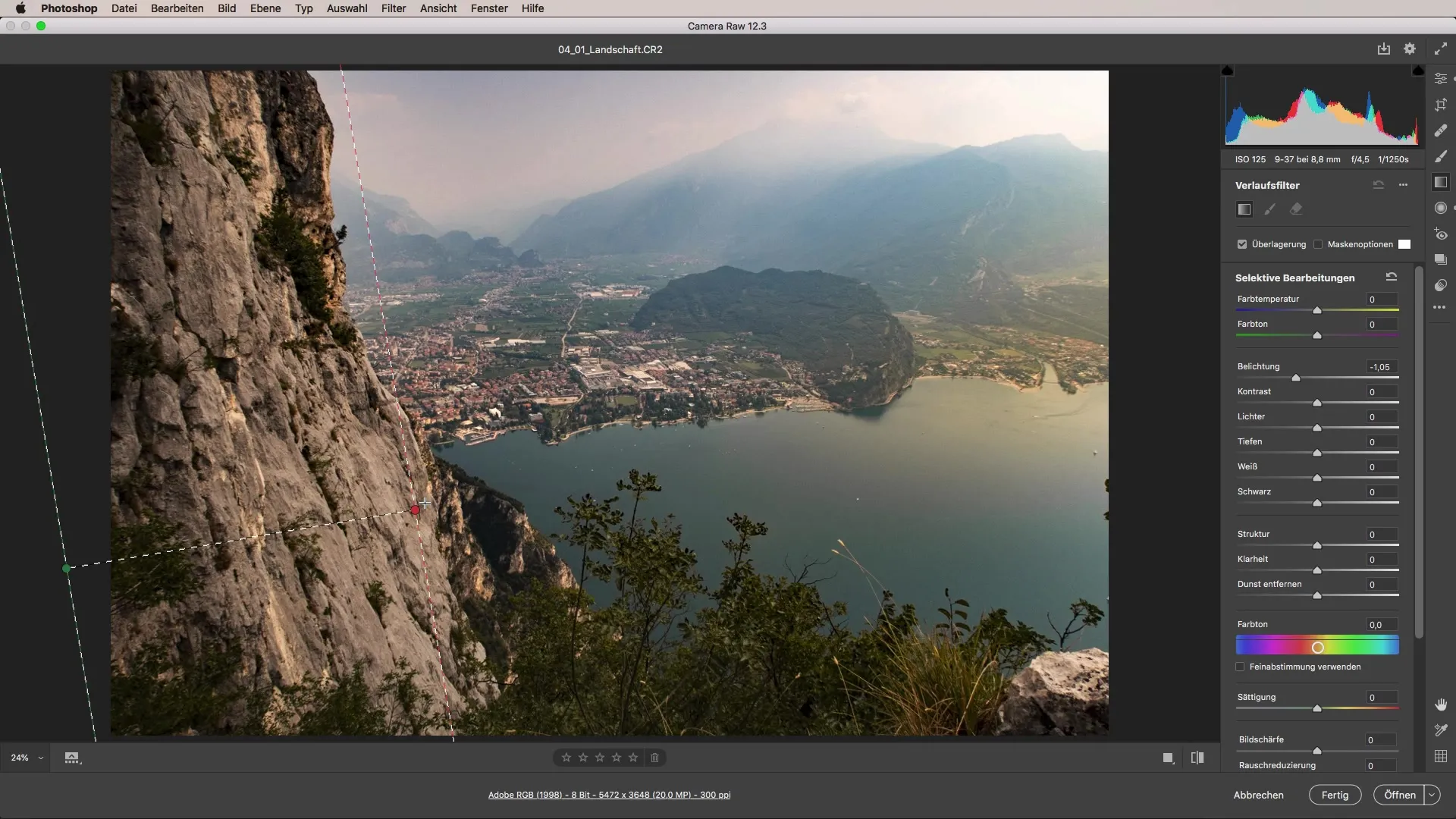This screenshot has width=1456, height=819.
Task: Select the Crop and Rotate tool
Action: (x=1441, y=105)
